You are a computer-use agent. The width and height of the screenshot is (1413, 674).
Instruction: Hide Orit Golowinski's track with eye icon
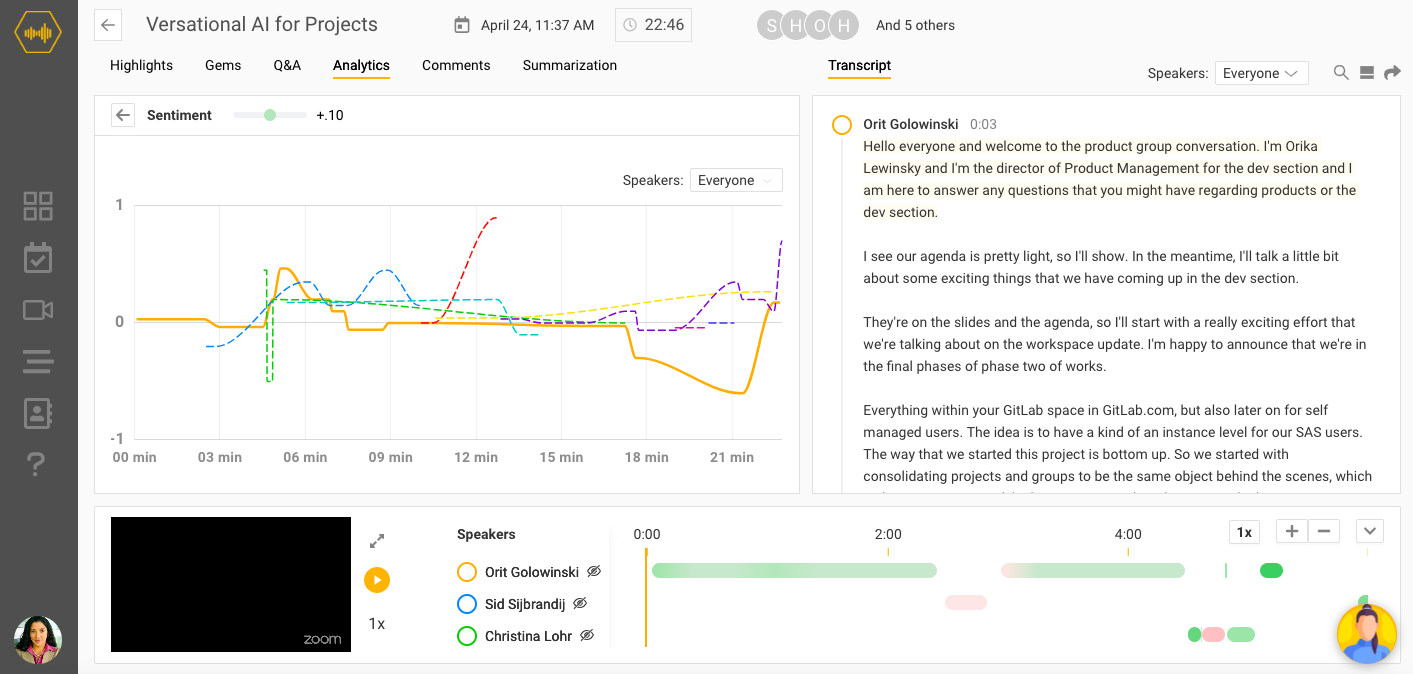pyautogui.click(x=594, y=571)
